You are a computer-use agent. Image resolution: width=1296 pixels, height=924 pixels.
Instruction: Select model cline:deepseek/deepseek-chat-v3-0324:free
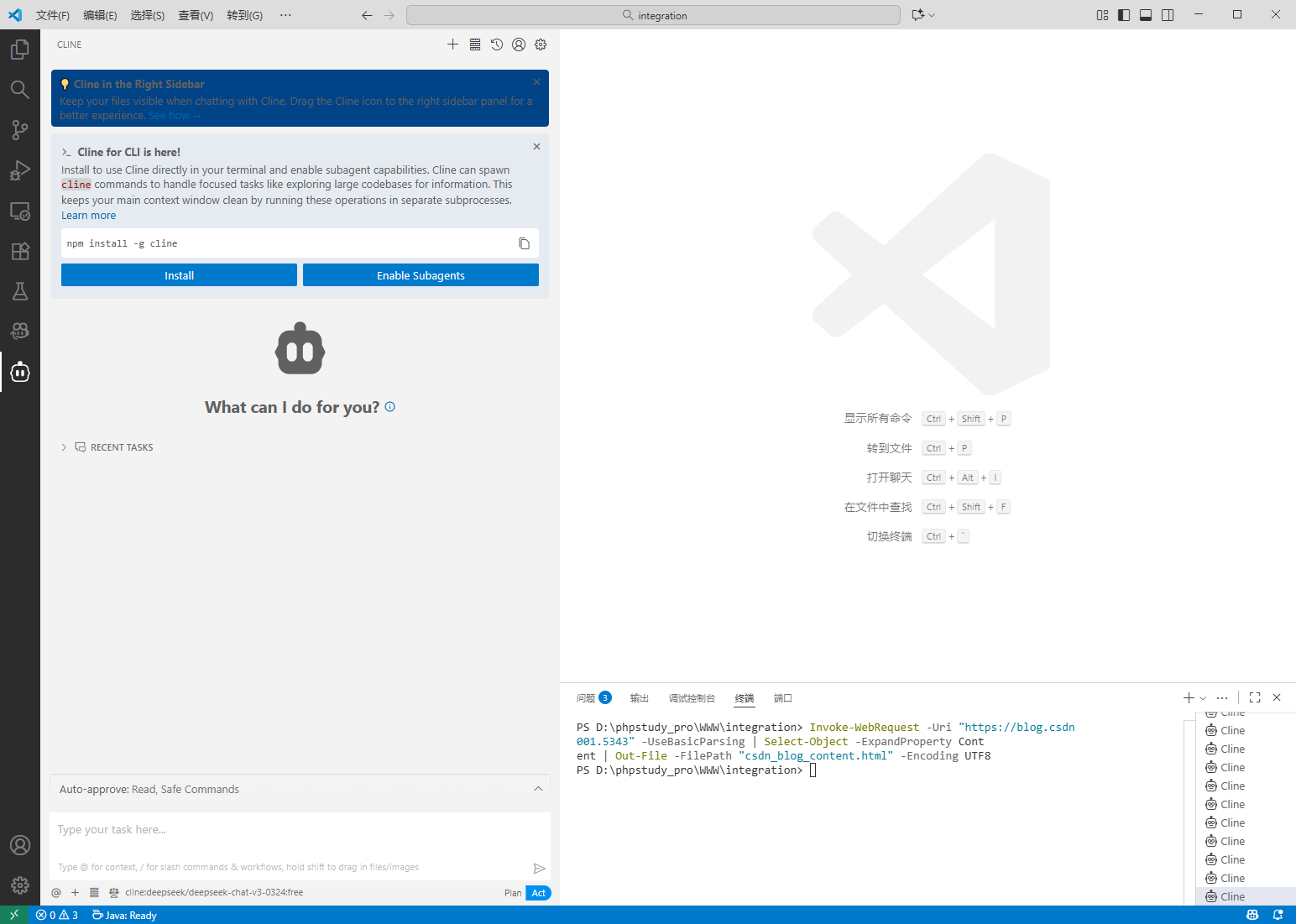click(214, 893)
